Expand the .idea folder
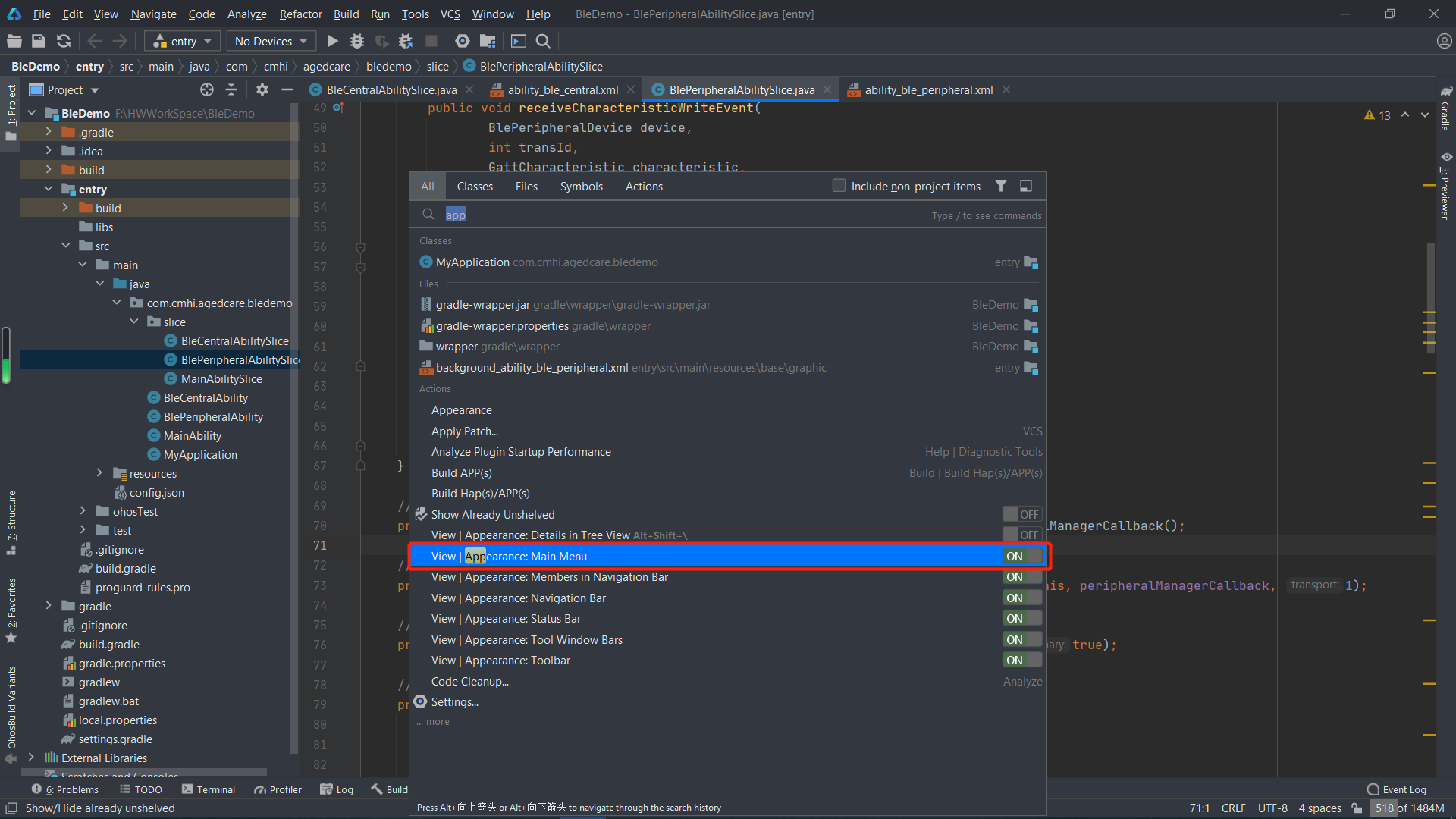The width and height of the screenshot is (1456, 819). click(x=49, y=151)
